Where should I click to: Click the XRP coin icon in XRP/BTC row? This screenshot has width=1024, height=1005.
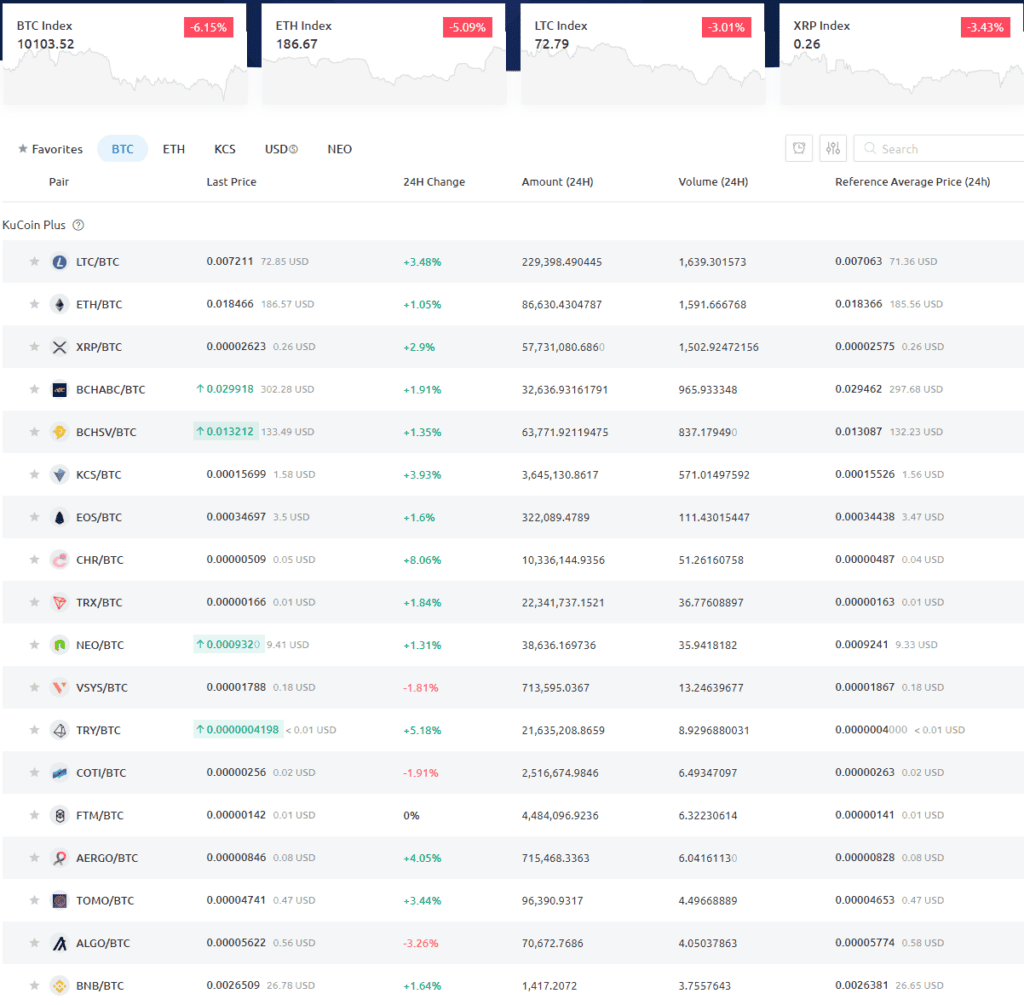[59, 347]
